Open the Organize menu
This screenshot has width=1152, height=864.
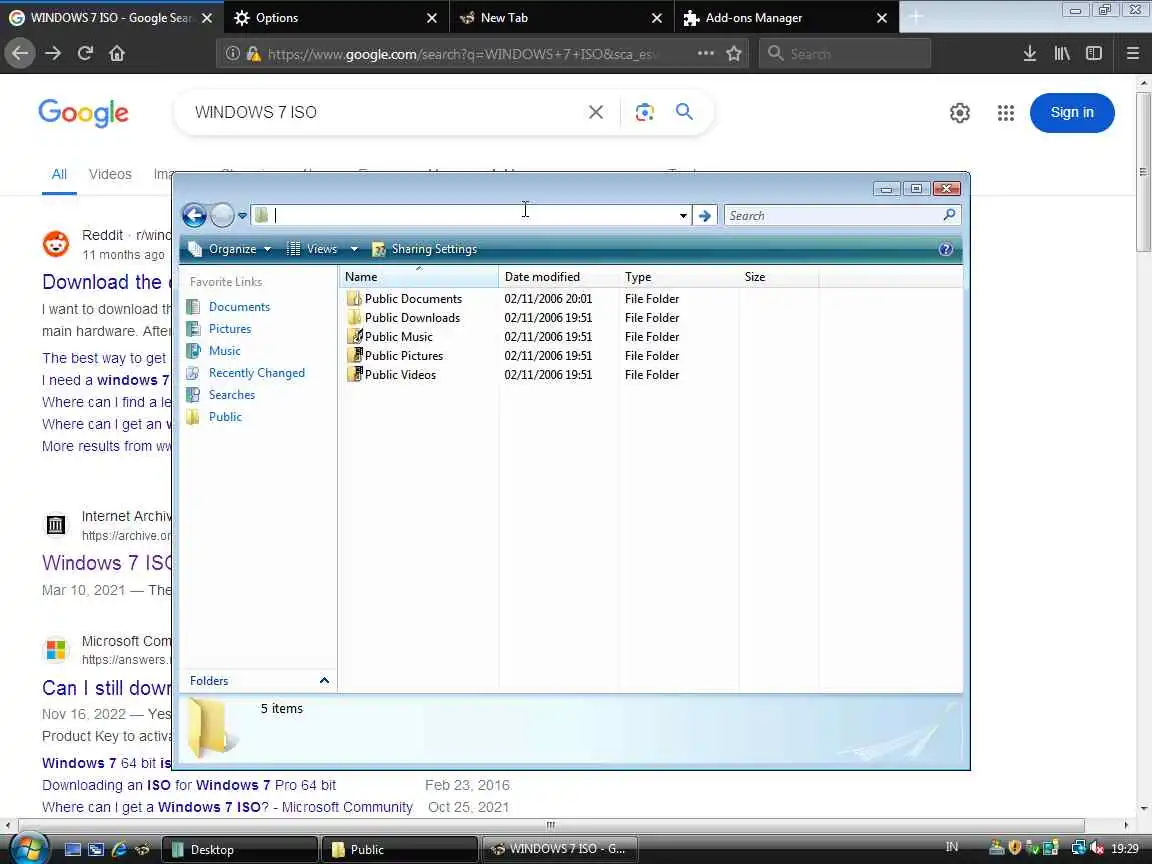(230, 249)
